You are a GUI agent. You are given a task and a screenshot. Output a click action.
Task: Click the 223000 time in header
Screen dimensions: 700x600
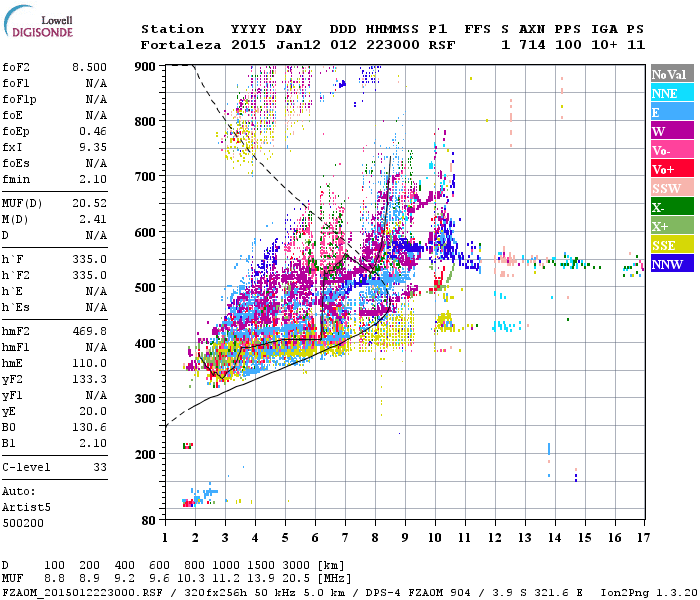pyautogui.click(x=393, y=45)
